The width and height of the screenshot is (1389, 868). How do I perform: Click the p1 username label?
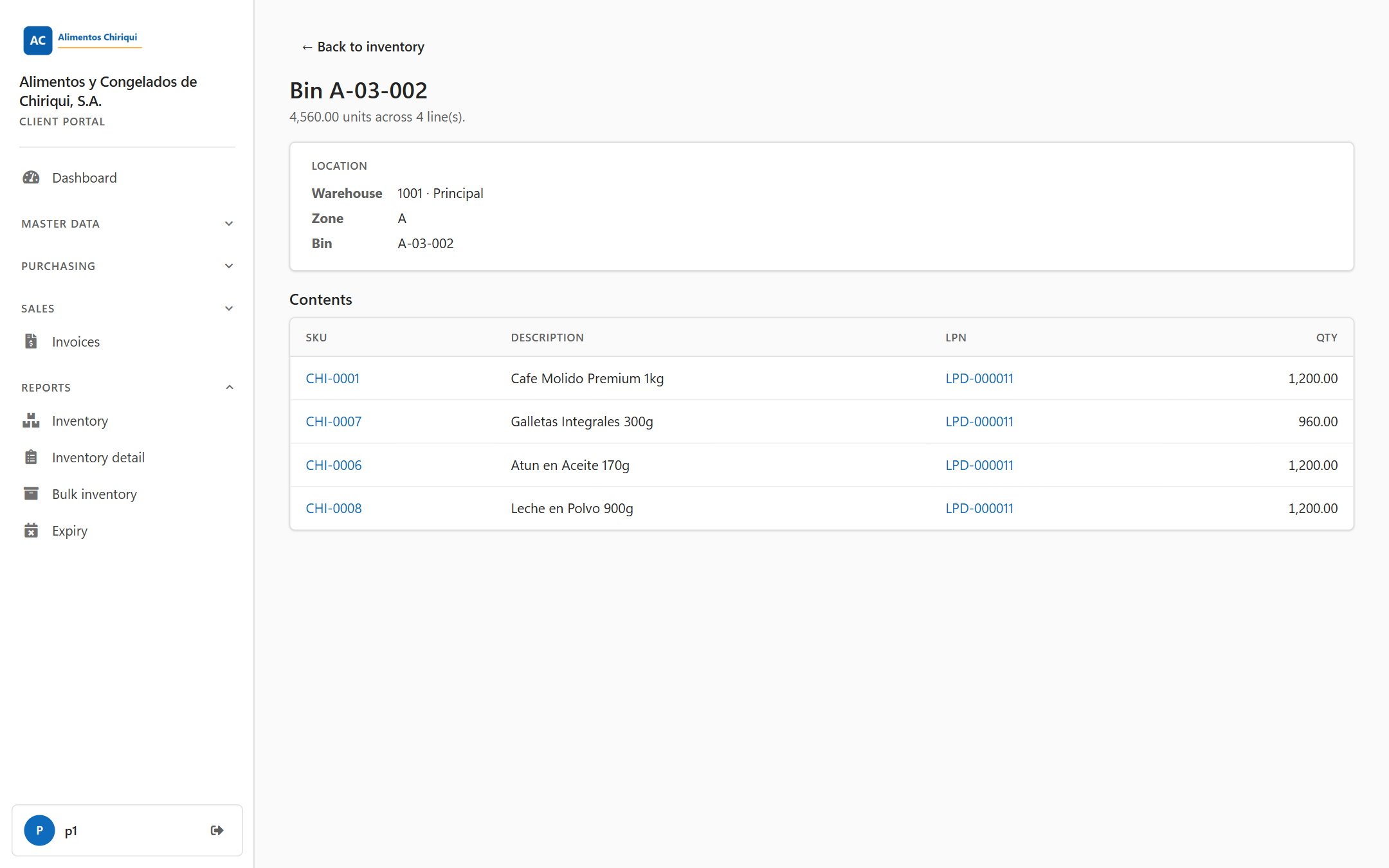tap(71, 831)
